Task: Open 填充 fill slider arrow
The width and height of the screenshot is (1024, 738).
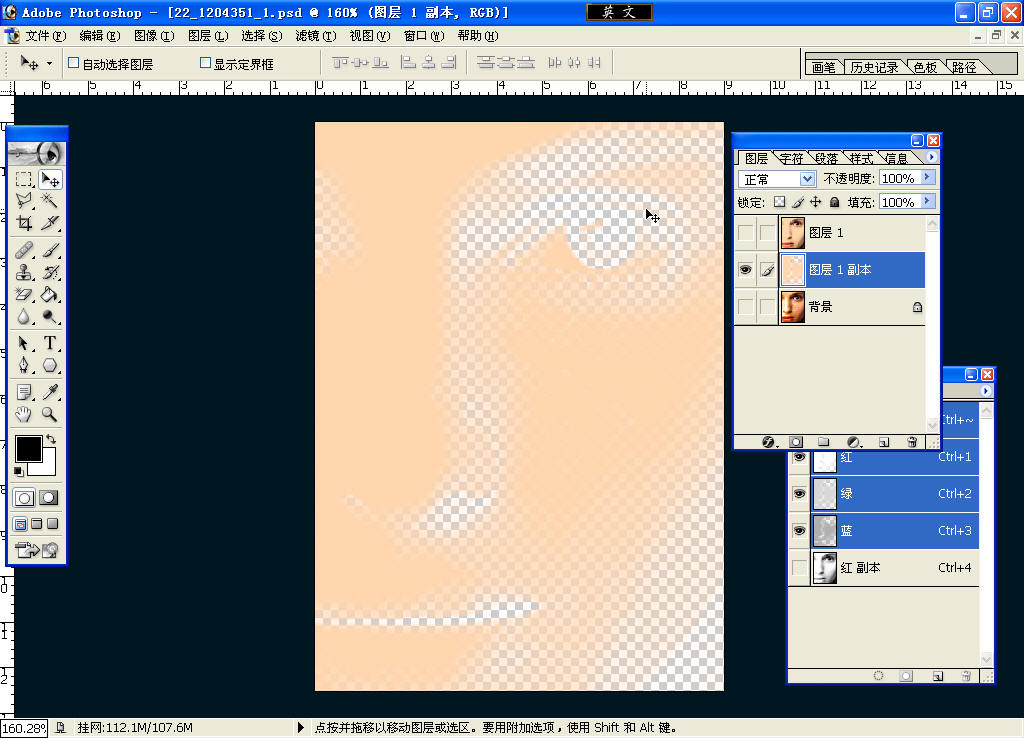Action: point(927,202)
